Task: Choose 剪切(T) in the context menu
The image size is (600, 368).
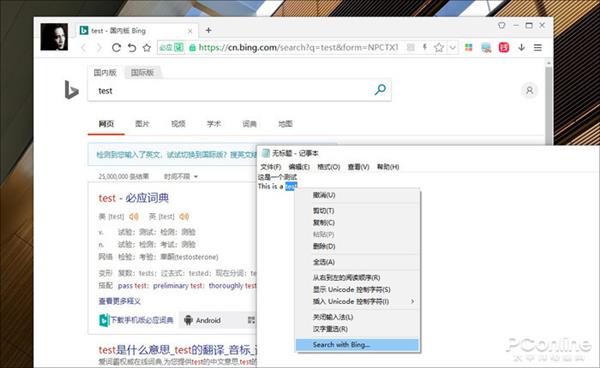Action: 357,211
